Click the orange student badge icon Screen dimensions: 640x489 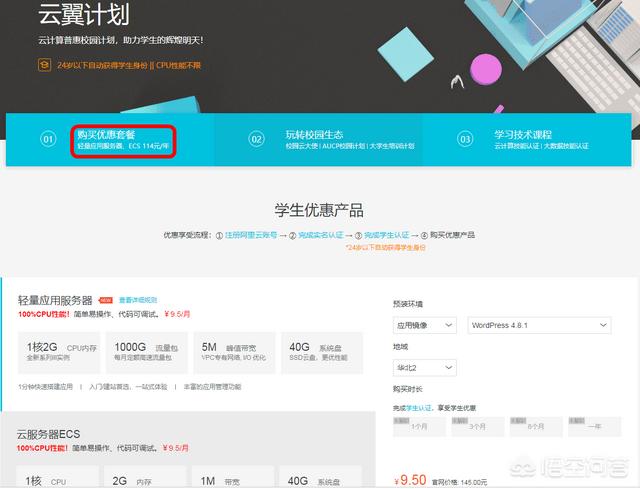pos(44,65)
